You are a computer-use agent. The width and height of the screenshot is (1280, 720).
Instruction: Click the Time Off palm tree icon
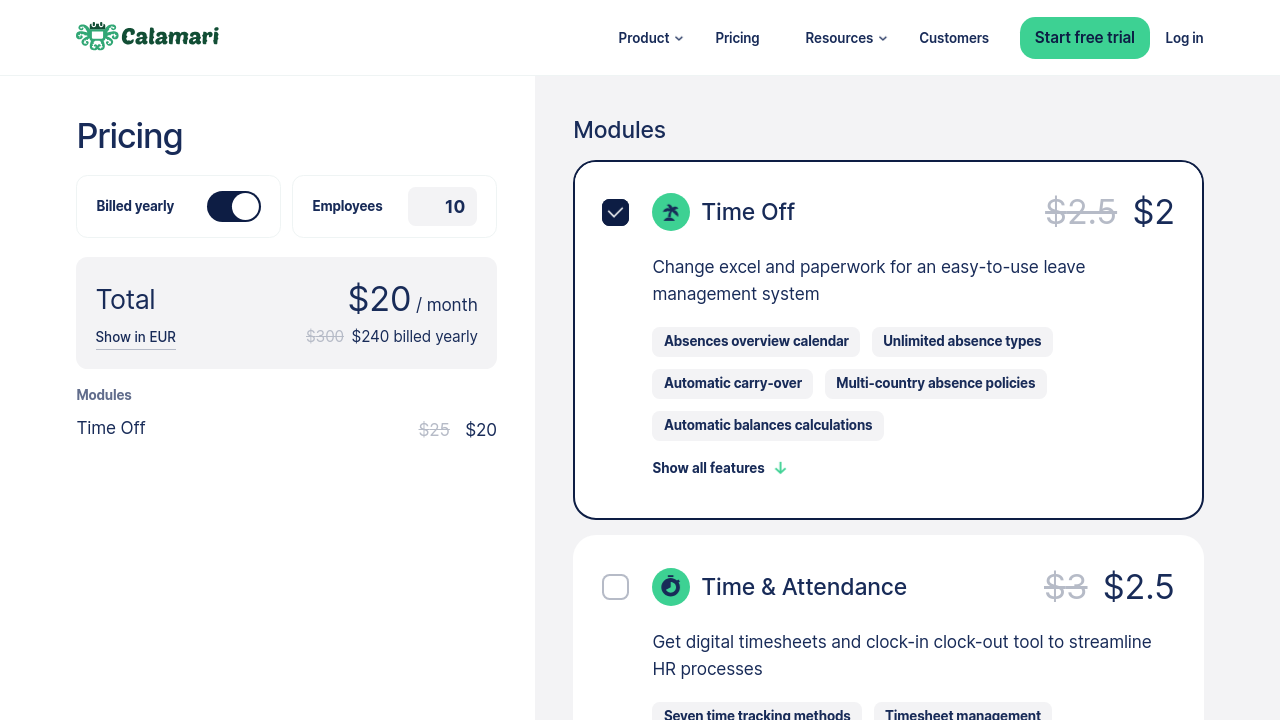click(x=671, y=212)
